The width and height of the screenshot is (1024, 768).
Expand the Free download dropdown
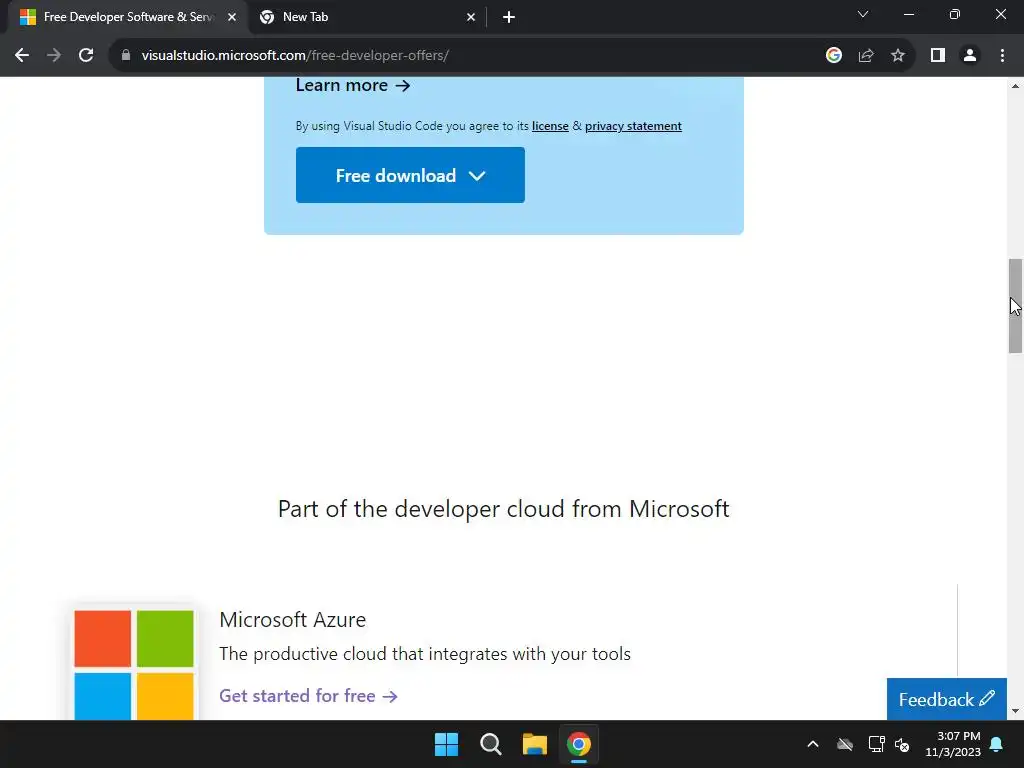tap(410, 175)
